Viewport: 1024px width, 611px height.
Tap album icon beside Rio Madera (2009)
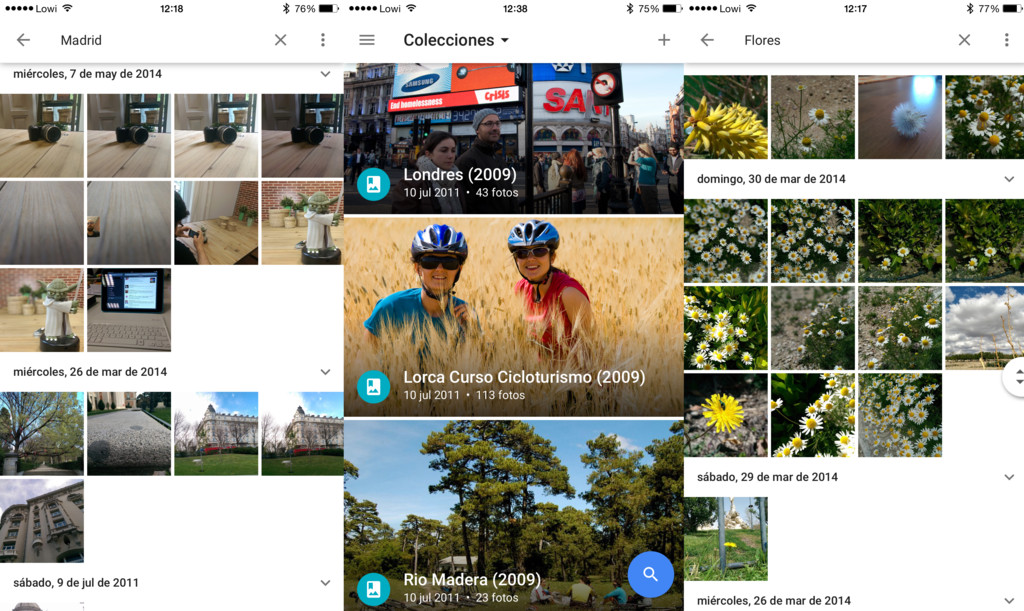(374, 589)
